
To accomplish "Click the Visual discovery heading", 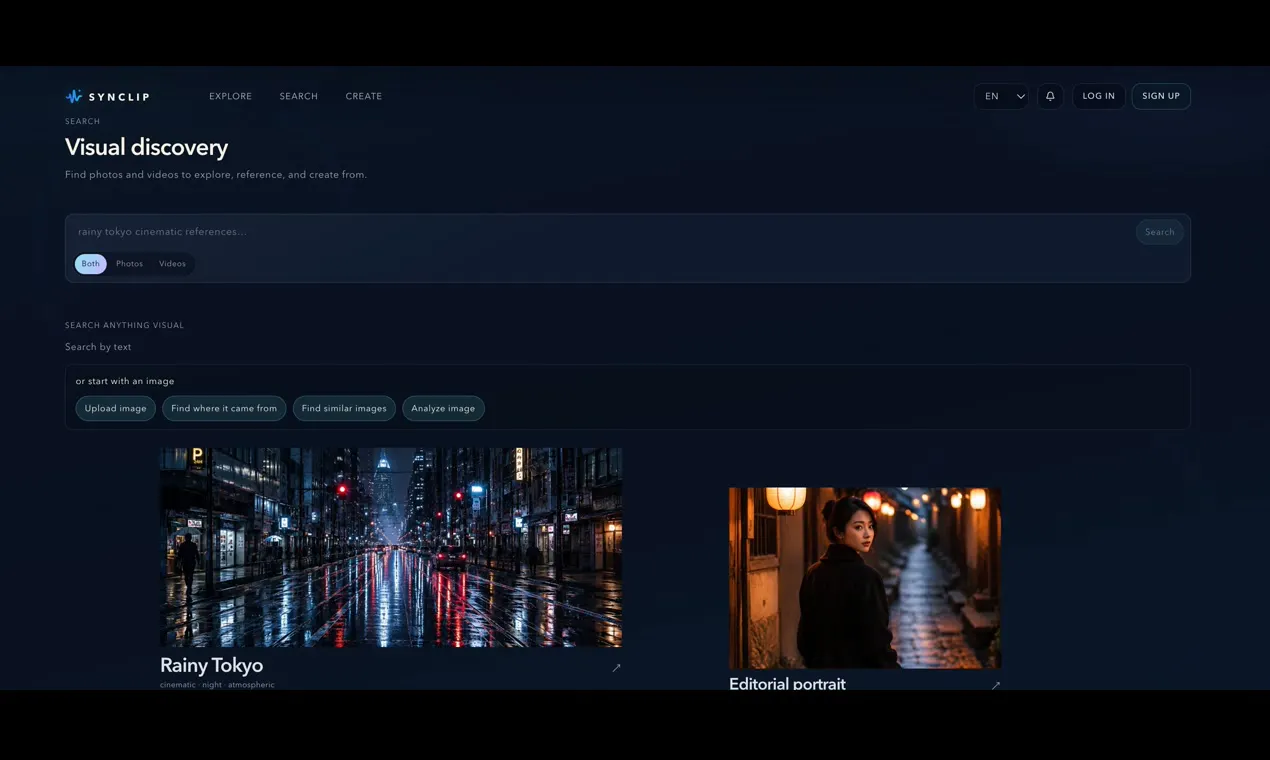I will click(147, 147).
